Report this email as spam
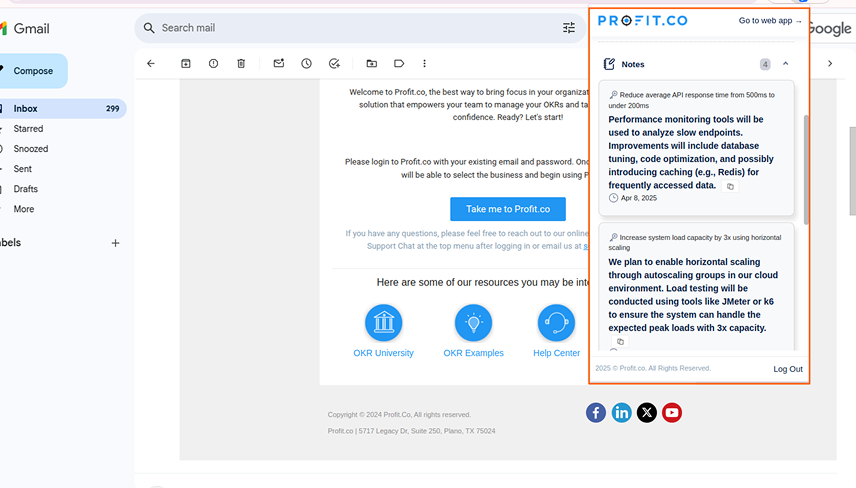Image resolution: width=856 pixels, height=488 pixels. [x=213, y=63]
